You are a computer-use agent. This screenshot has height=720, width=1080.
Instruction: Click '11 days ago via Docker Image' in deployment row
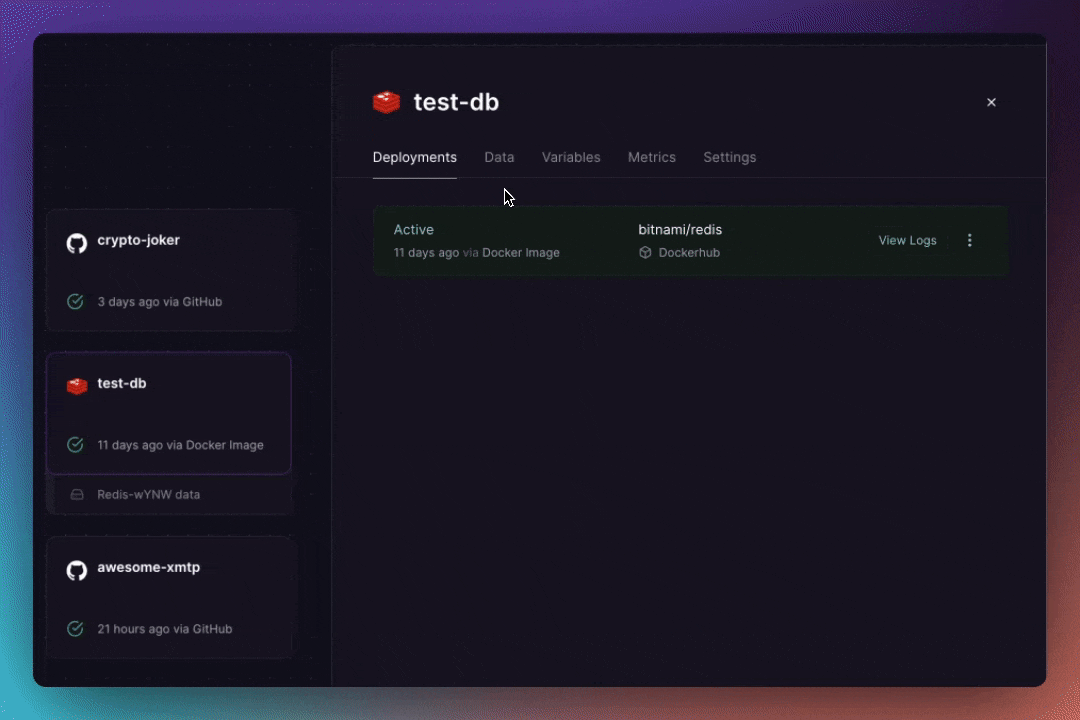477,253
